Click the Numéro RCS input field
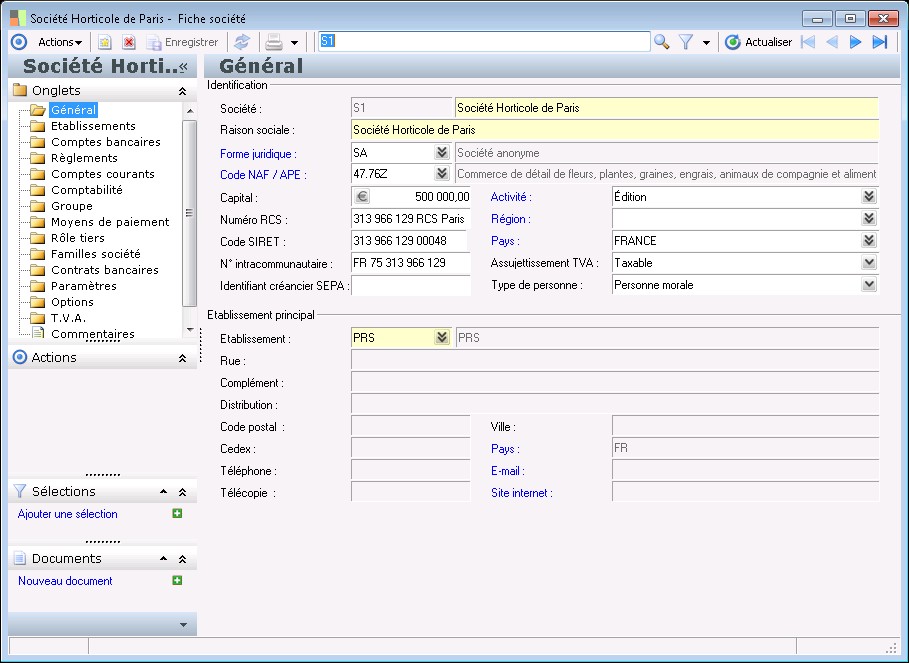Image resolution: width=909 pixels, height=663 pixels. click(x=410, y=219)
